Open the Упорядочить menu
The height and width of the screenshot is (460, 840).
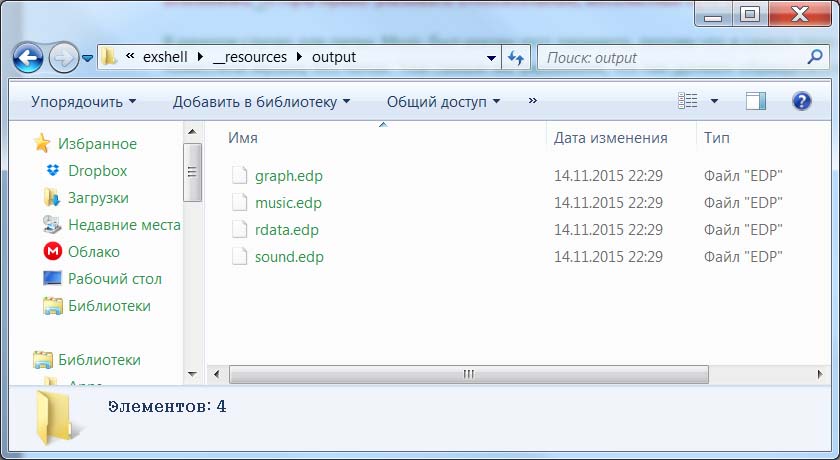(x=83, y=101)
